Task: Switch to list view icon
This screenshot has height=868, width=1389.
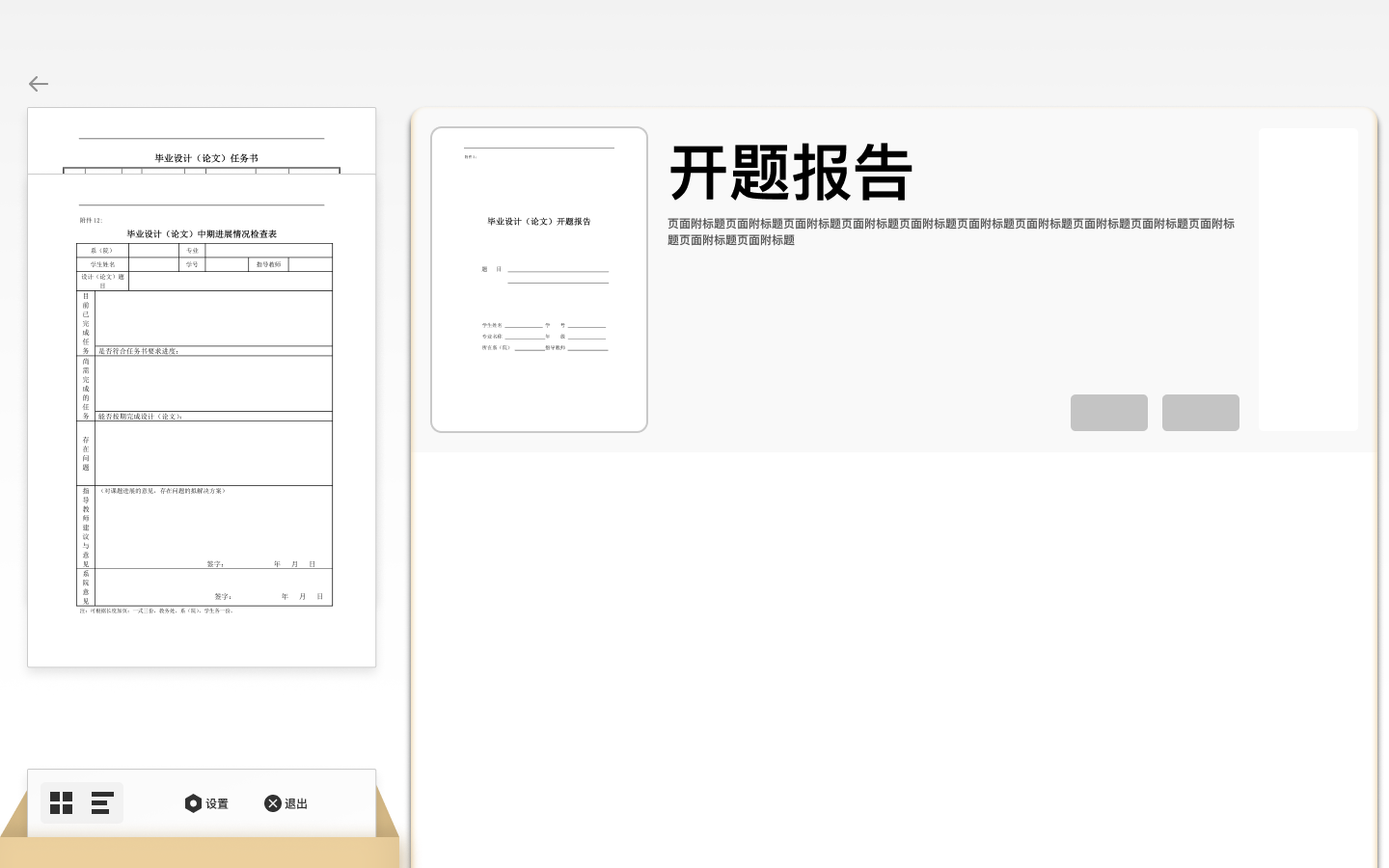Action: pyautogui.click(x=102, y=803)
